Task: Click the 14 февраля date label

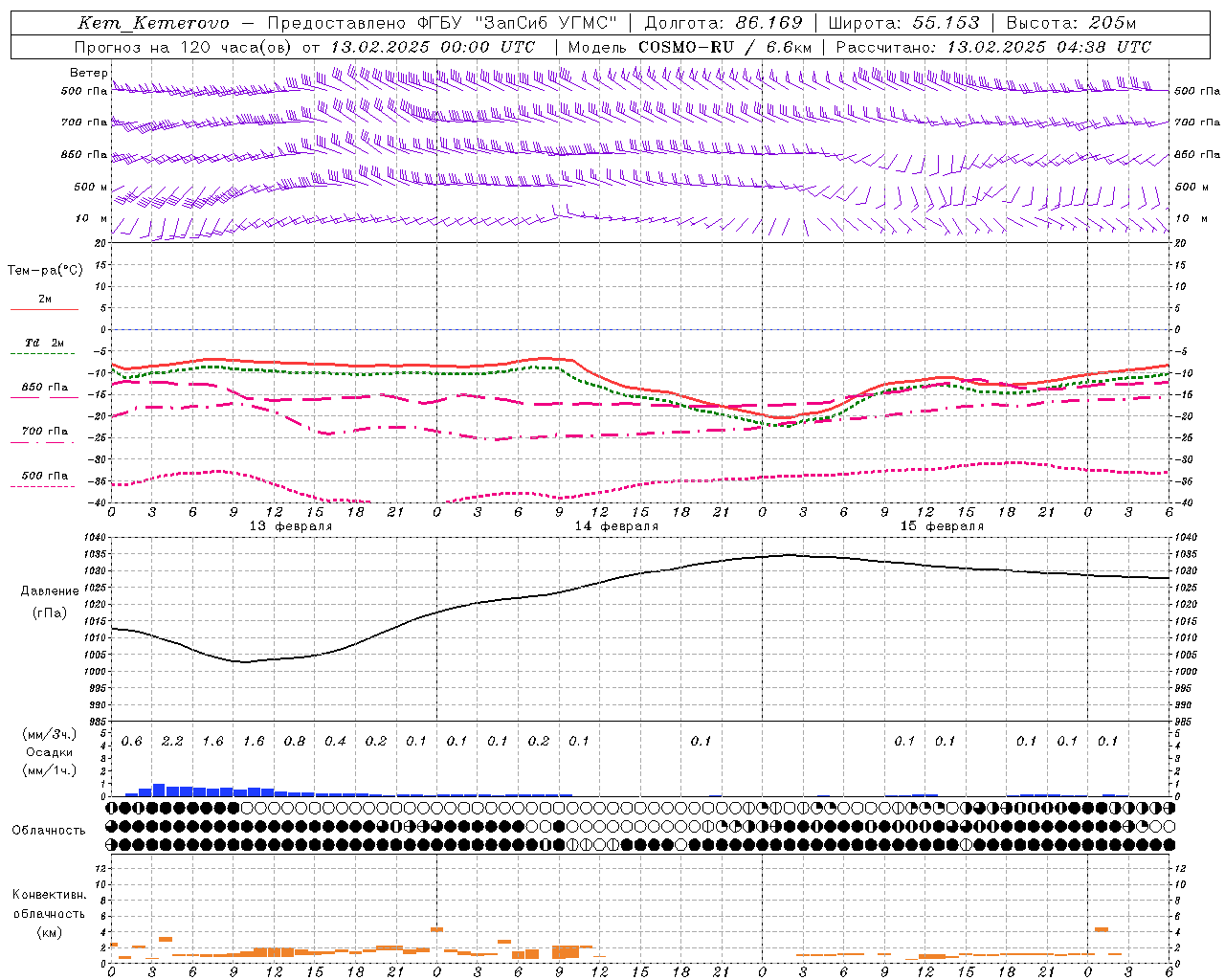Action: tap(616, 526)
